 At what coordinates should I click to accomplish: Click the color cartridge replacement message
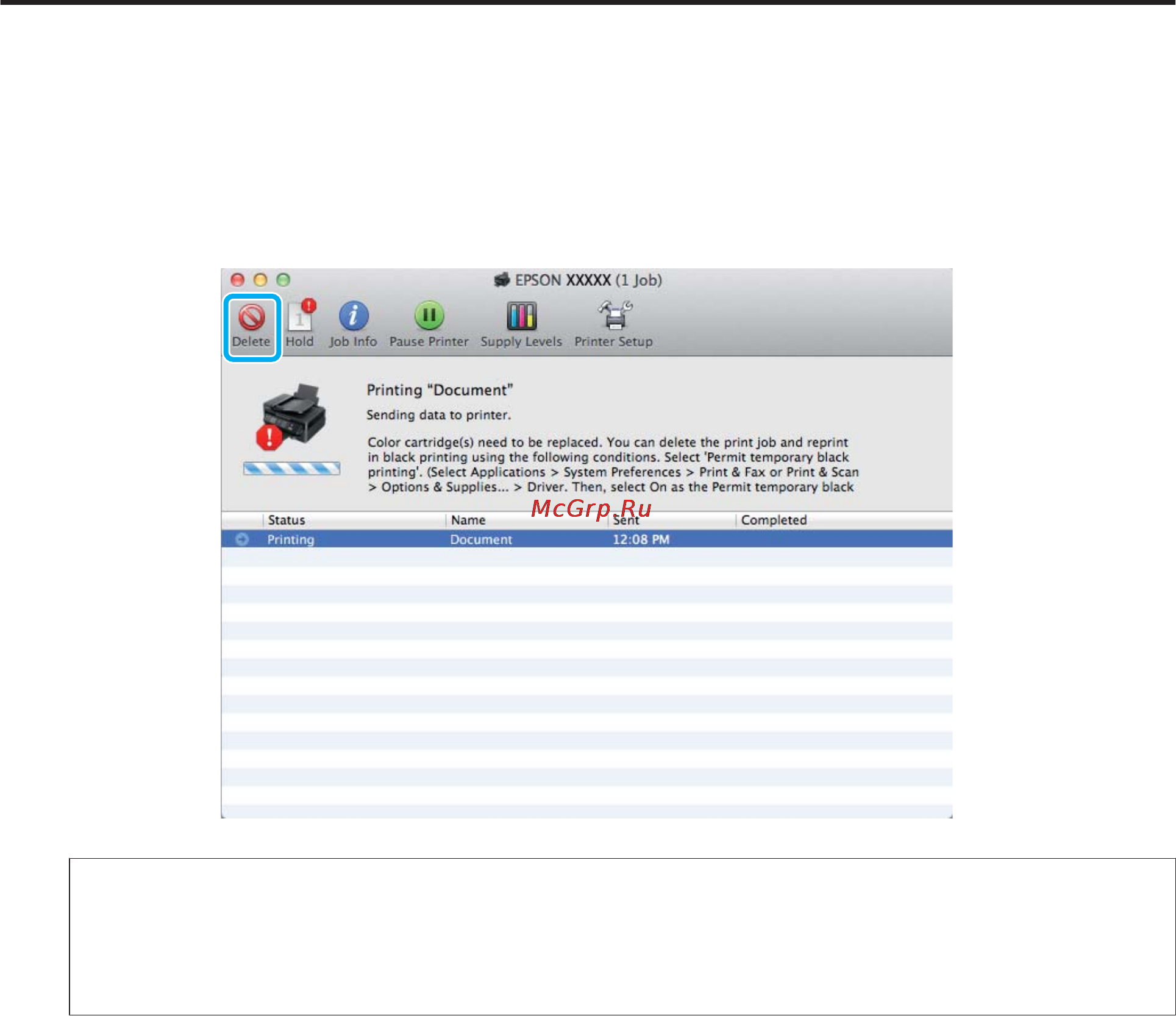pos(613,464)
